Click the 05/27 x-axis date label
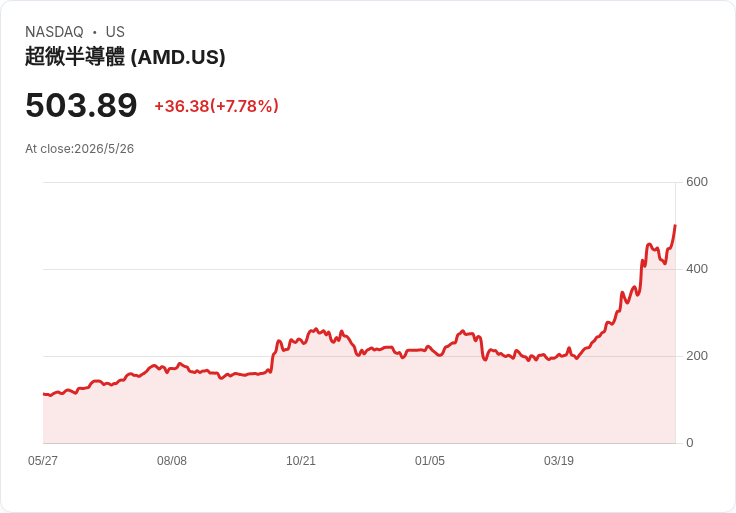Image resolution: width=736 pixels, height=513 pixels. pyautogui.click(x=43, y=460)
